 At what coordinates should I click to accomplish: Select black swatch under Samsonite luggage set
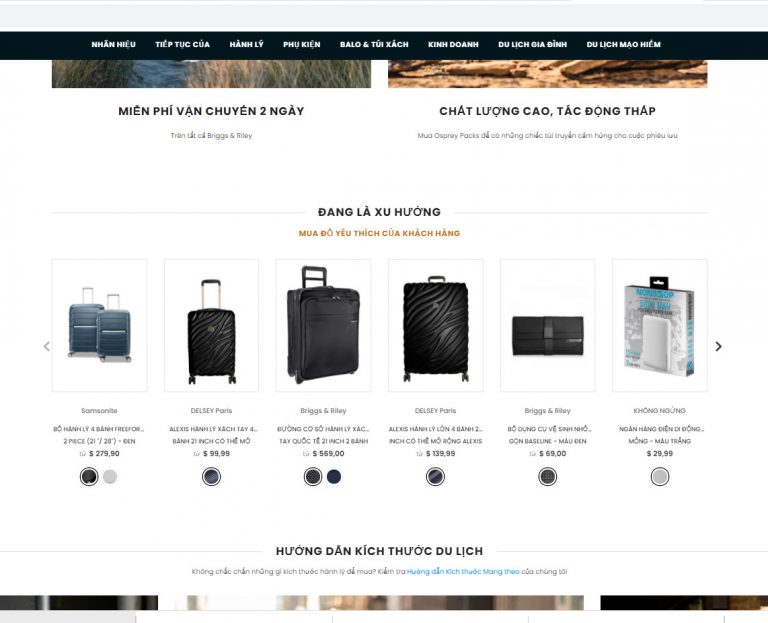pos(89,477)
